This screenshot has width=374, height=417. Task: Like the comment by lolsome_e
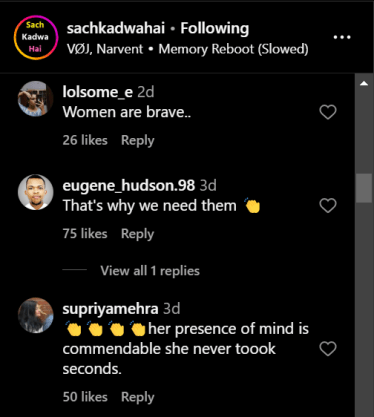[x=328, y=112]
